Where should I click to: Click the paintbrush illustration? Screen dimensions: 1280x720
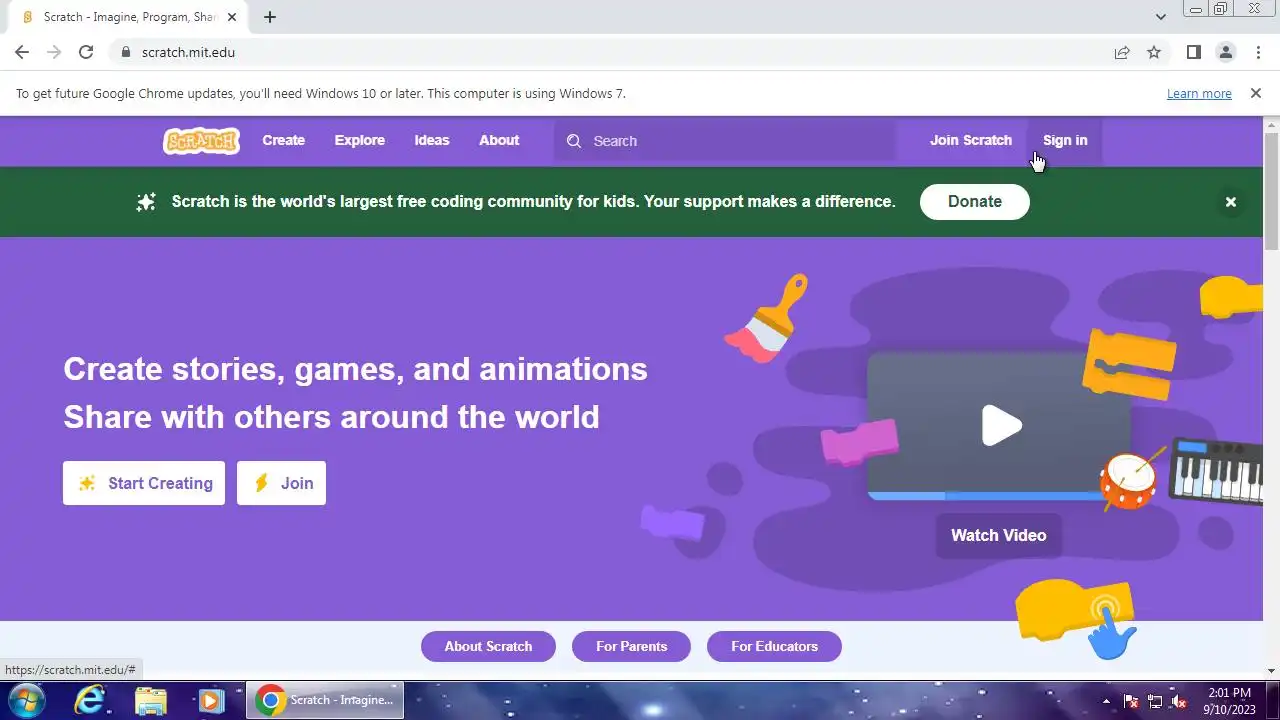click(767, 318)
